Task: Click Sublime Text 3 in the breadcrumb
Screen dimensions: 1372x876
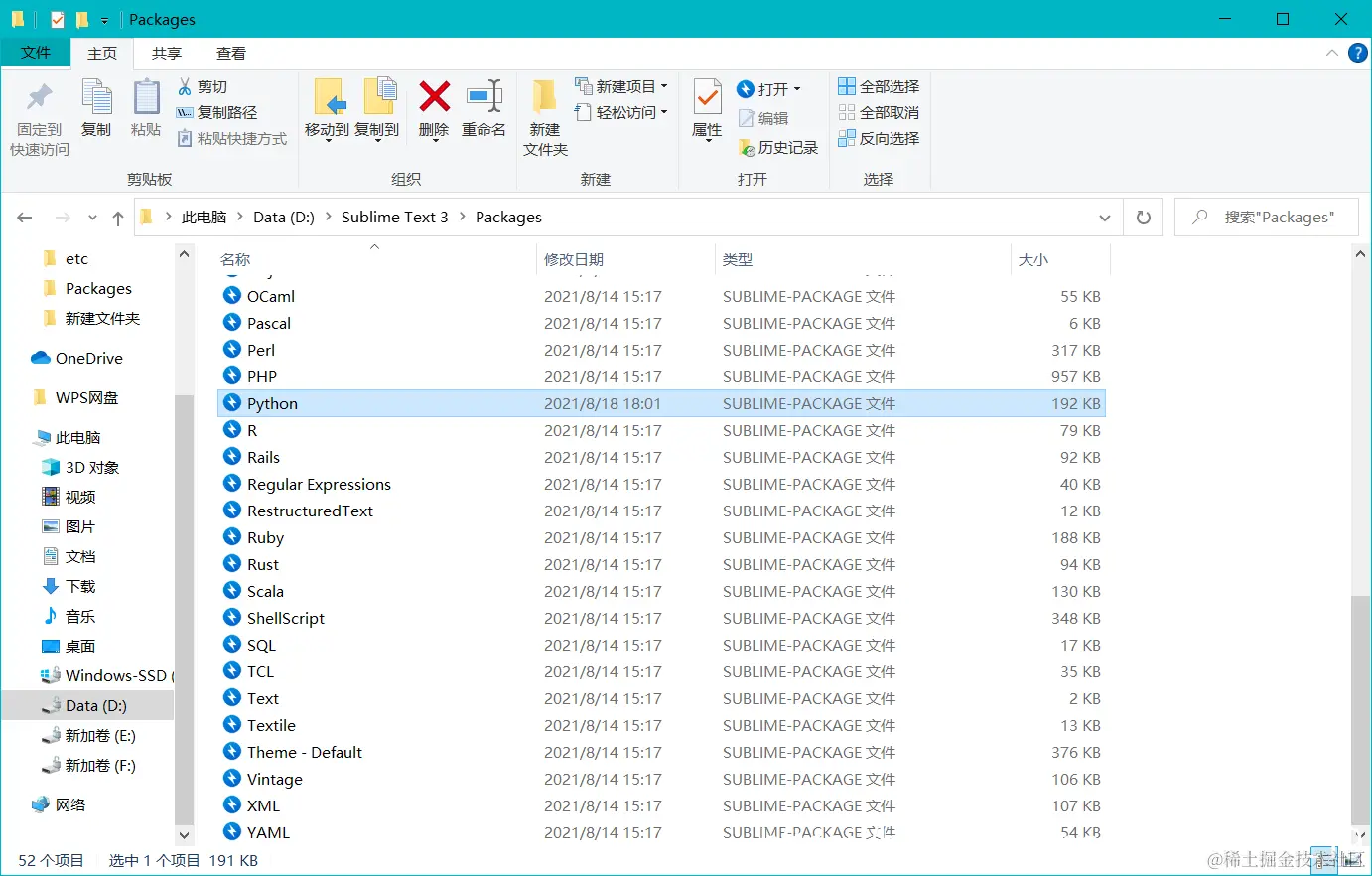Action: (394, 217)
